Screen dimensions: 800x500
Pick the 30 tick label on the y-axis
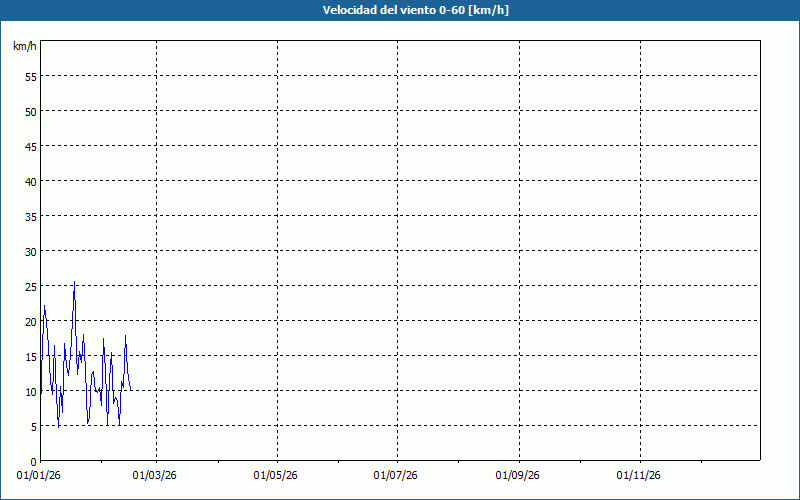30,251
